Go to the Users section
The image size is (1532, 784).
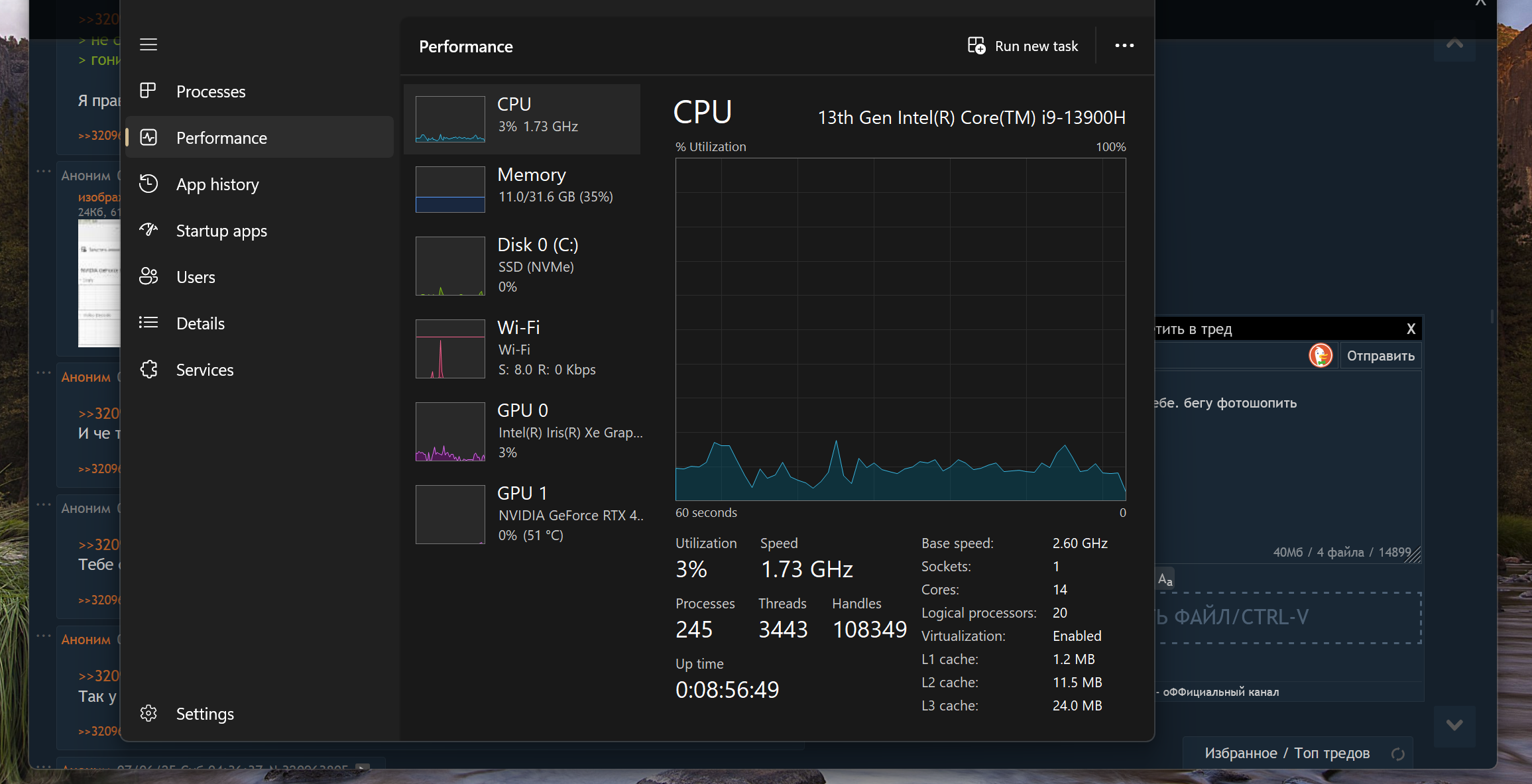tap(196, 277)
